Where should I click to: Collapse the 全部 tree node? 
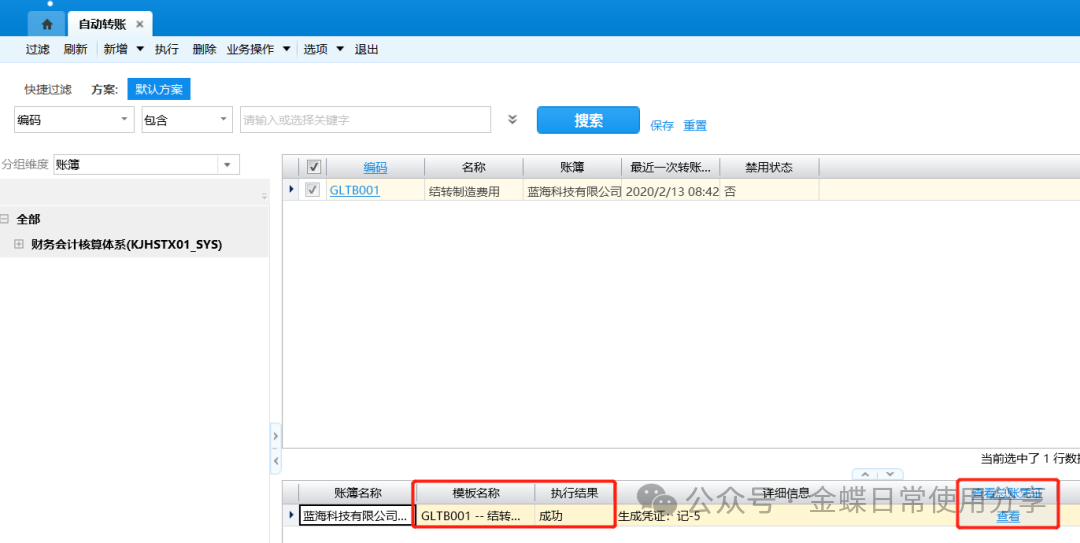[x=5, y=219]
